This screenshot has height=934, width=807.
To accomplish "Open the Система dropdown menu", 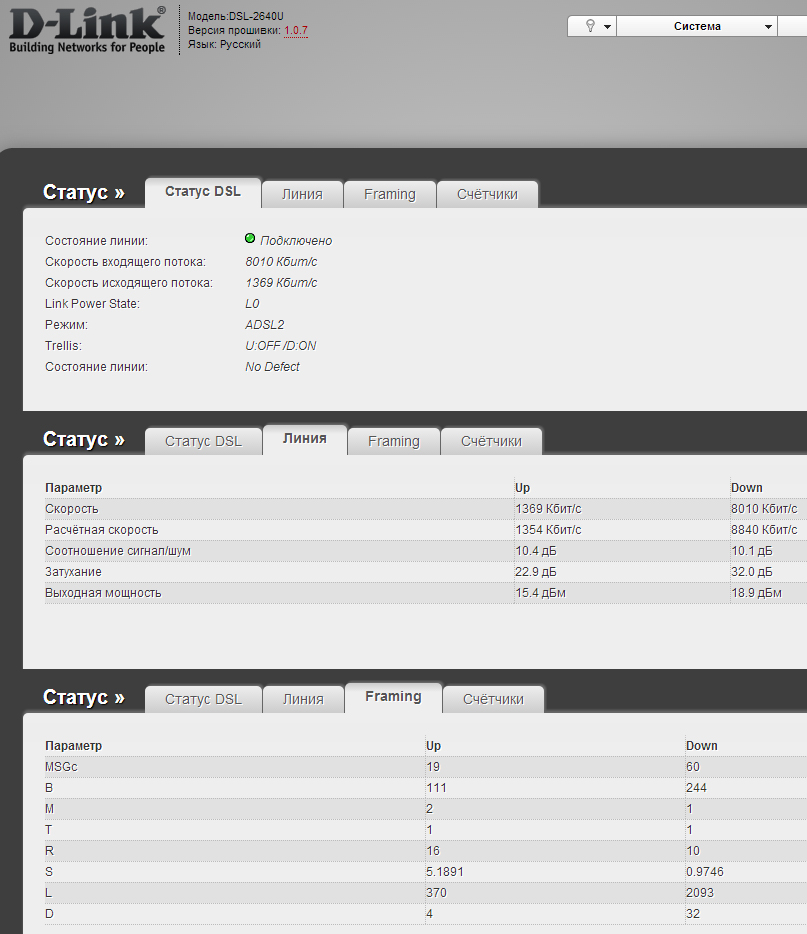I will click(x=697, y=26).
